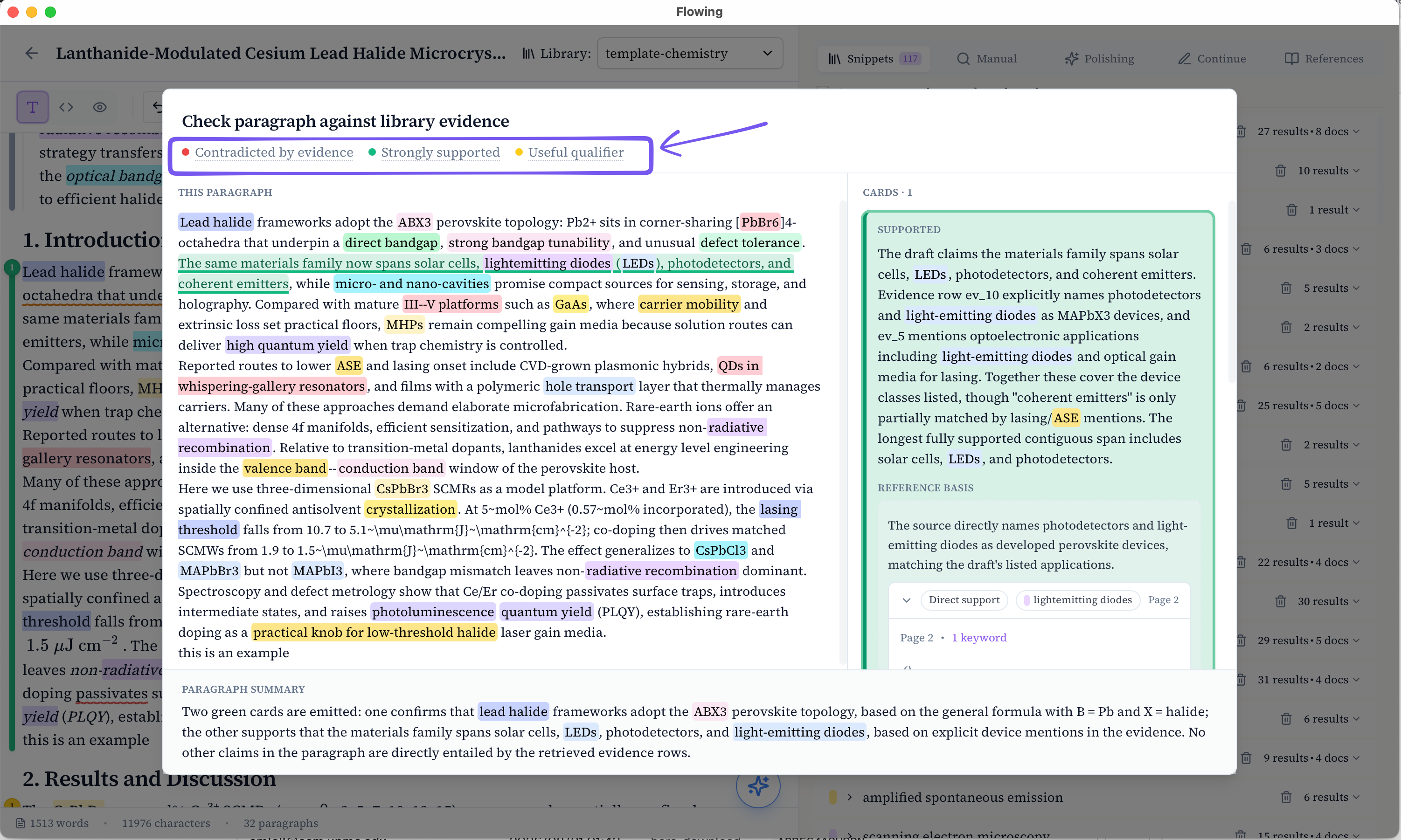Open the References tab
Image resolution: width=1401 pixels, height=840 pixels.
click(x=1324, y=58)
